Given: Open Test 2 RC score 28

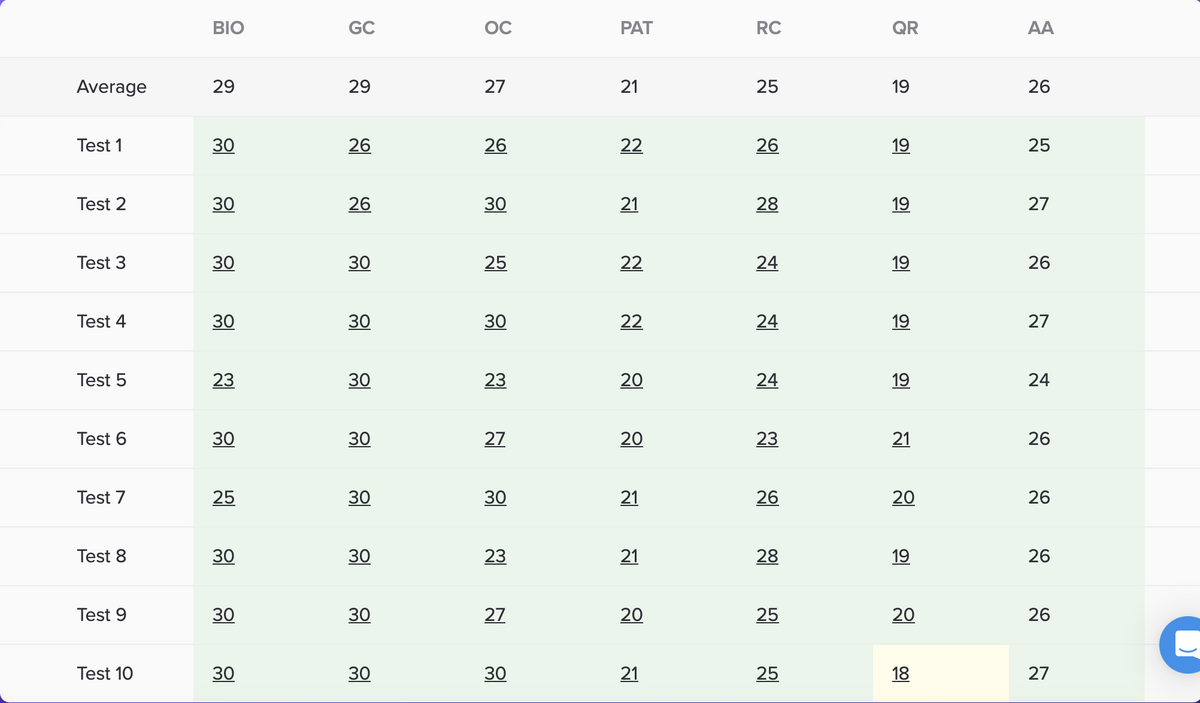Looking at the screenshot, I should pos(767,204).
